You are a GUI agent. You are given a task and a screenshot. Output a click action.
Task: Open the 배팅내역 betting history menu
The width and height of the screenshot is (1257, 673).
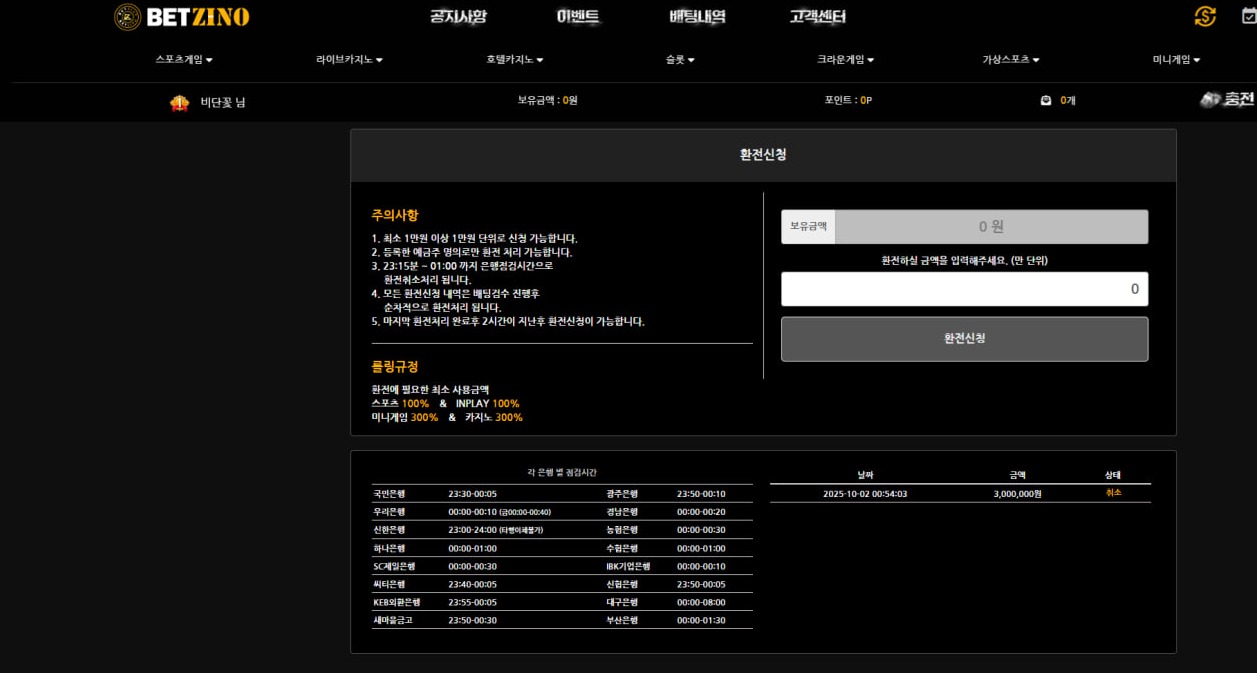[697, 17]
